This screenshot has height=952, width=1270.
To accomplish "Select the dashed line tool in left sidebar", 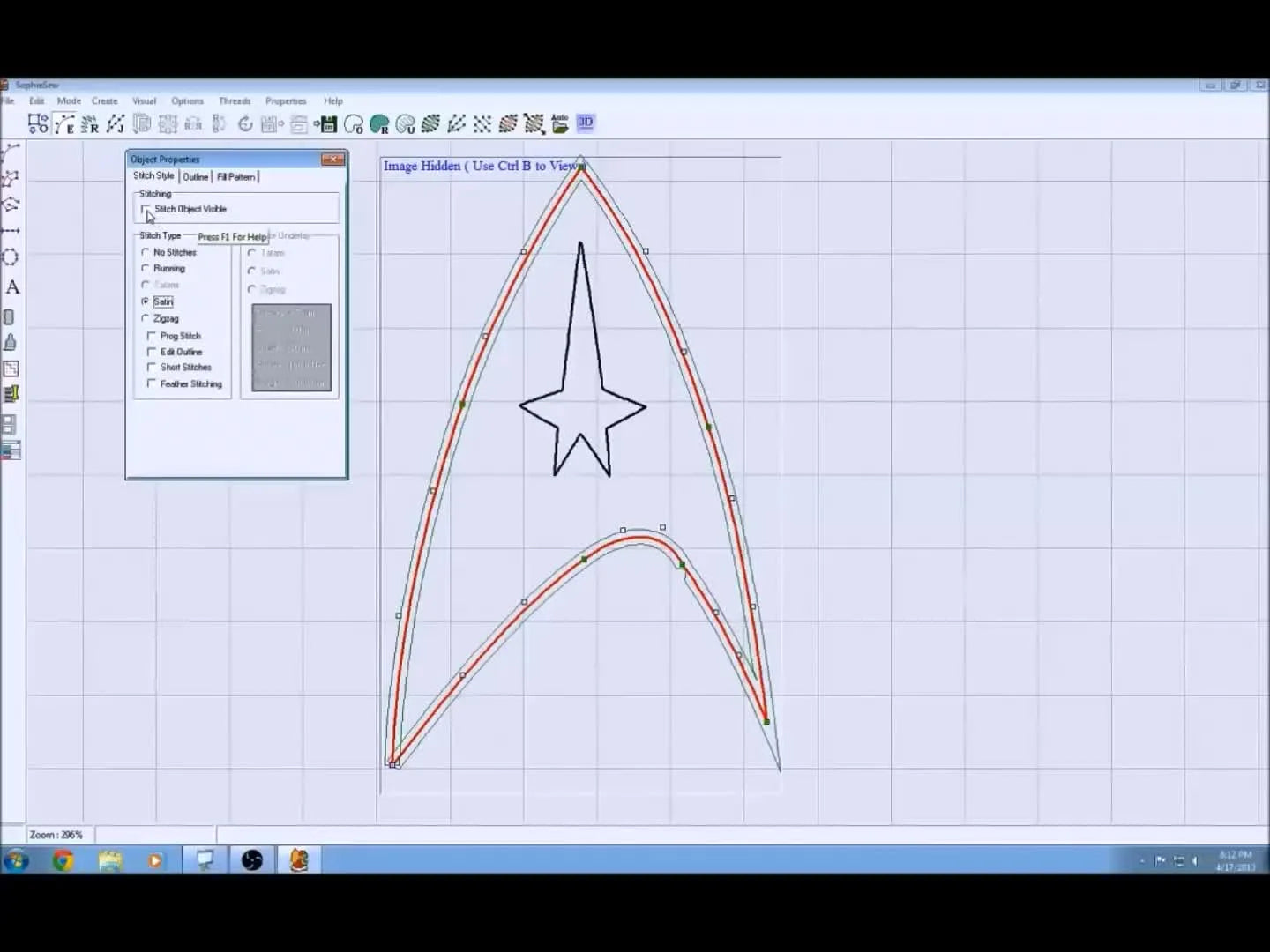I will pyautogui.click(x=11, y=231).
